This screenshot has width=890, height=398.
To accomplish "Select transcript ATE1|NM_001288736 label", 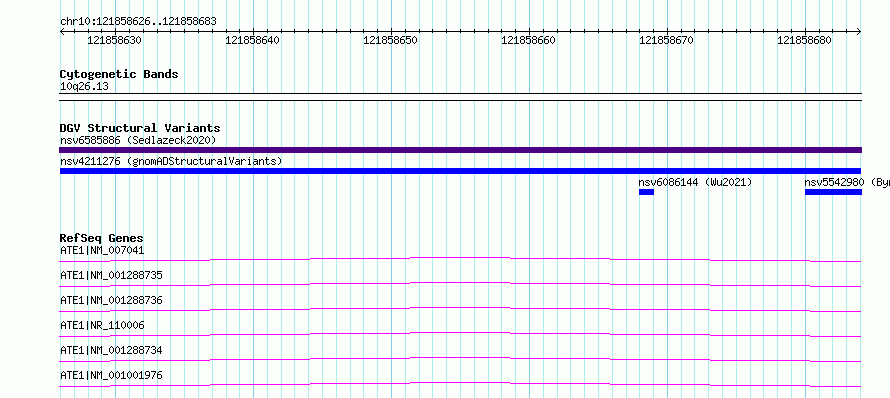I will 111,300.
